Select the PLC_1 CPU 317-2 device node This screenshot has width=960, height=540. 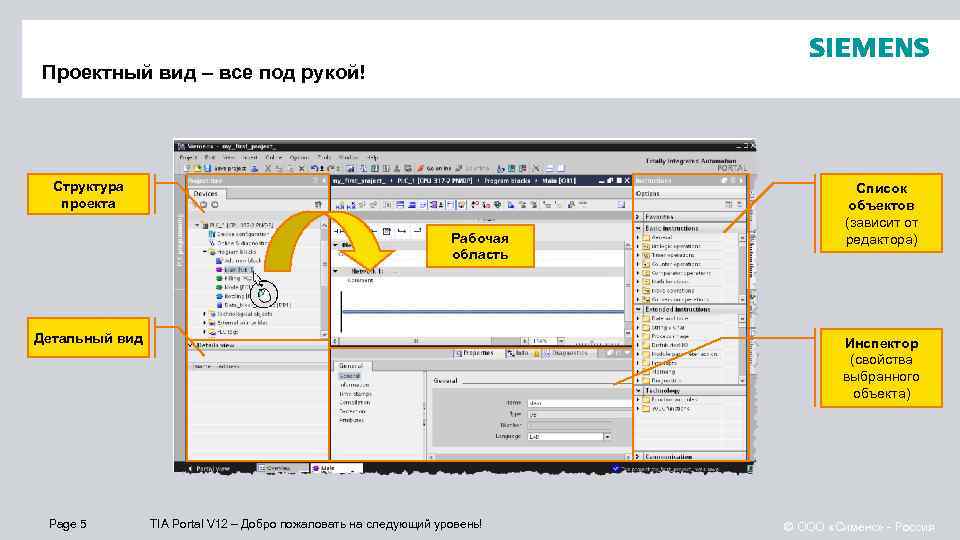(x=238, y=225)
